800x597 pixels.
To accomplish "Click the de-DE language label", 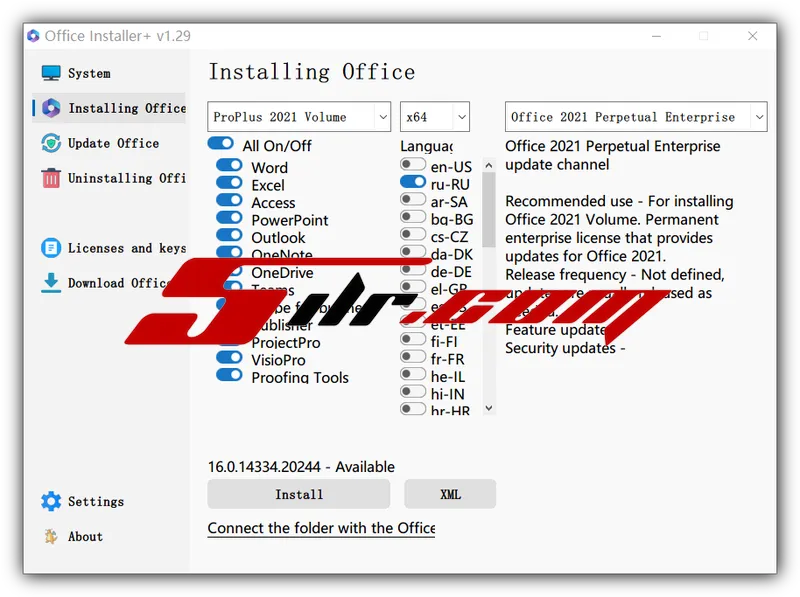I will tap(452, 272).
